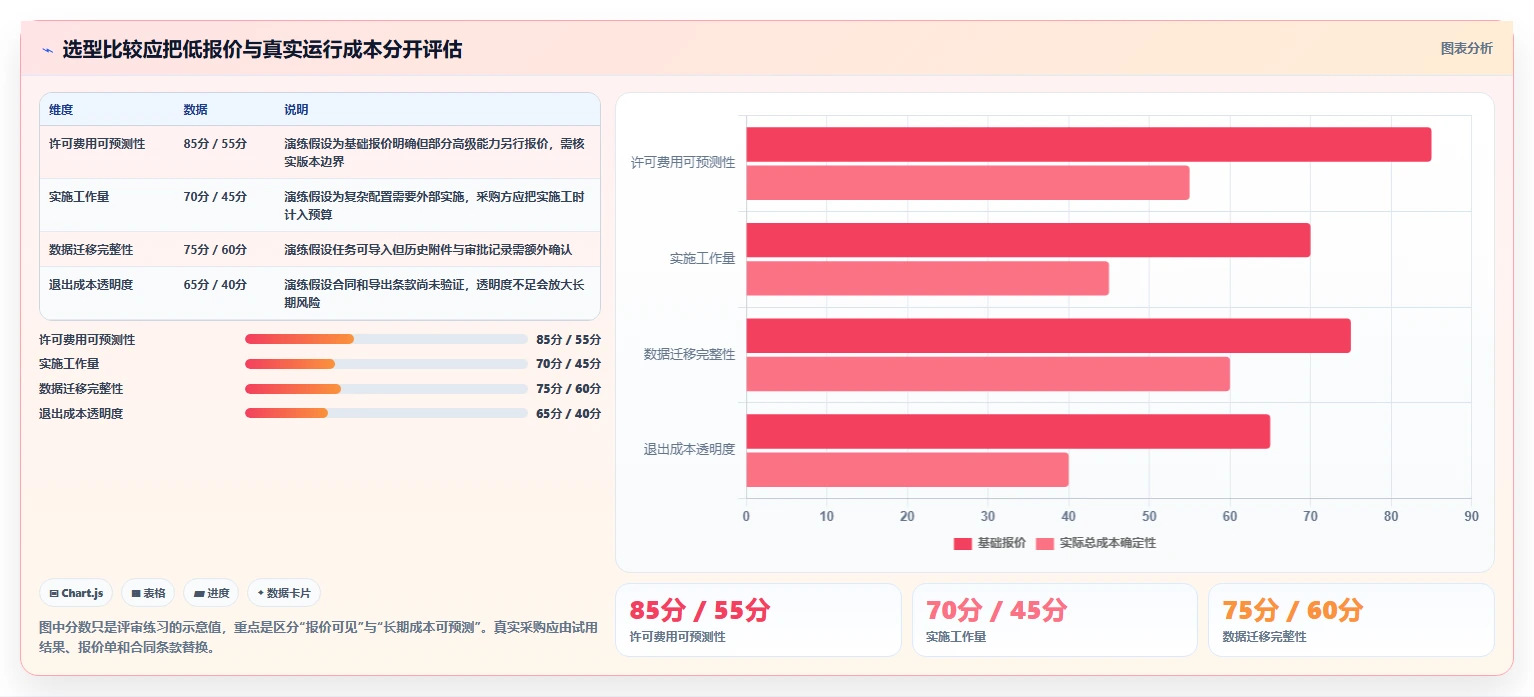Click the x-axis tick label 0
Viewport: 1534px width, 697px height.
point(746,516)
